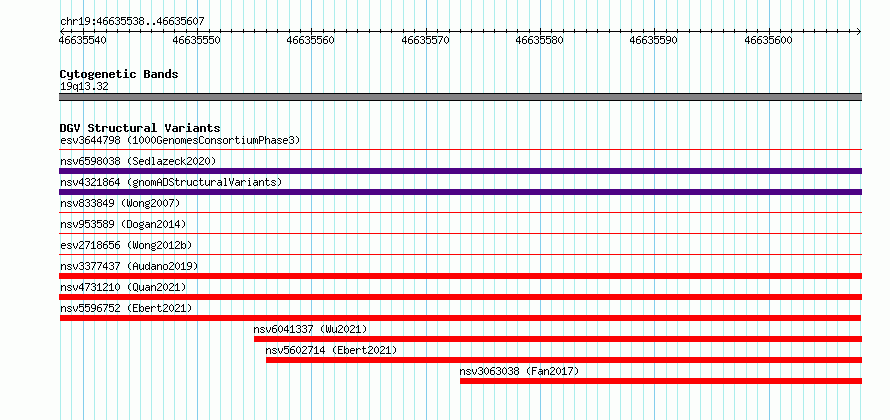This screenshot has width=890, height=420.
Task: Click ruler position 46635560
Action: [311, 40]
